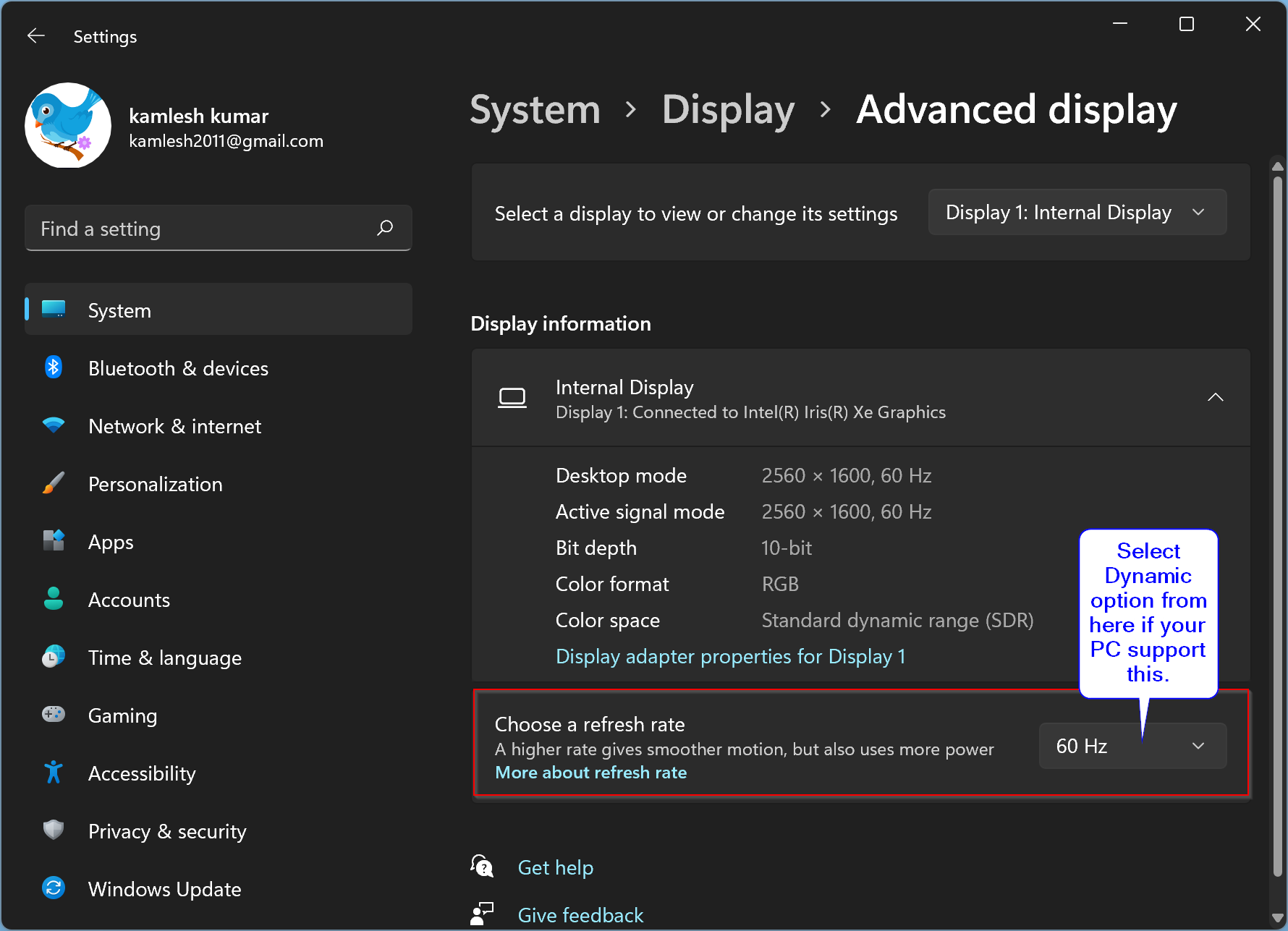Screen dimensions: 1288x931
Task: Open the Display 1: Internal Display dropdown
Action: tap(1077, 212)
